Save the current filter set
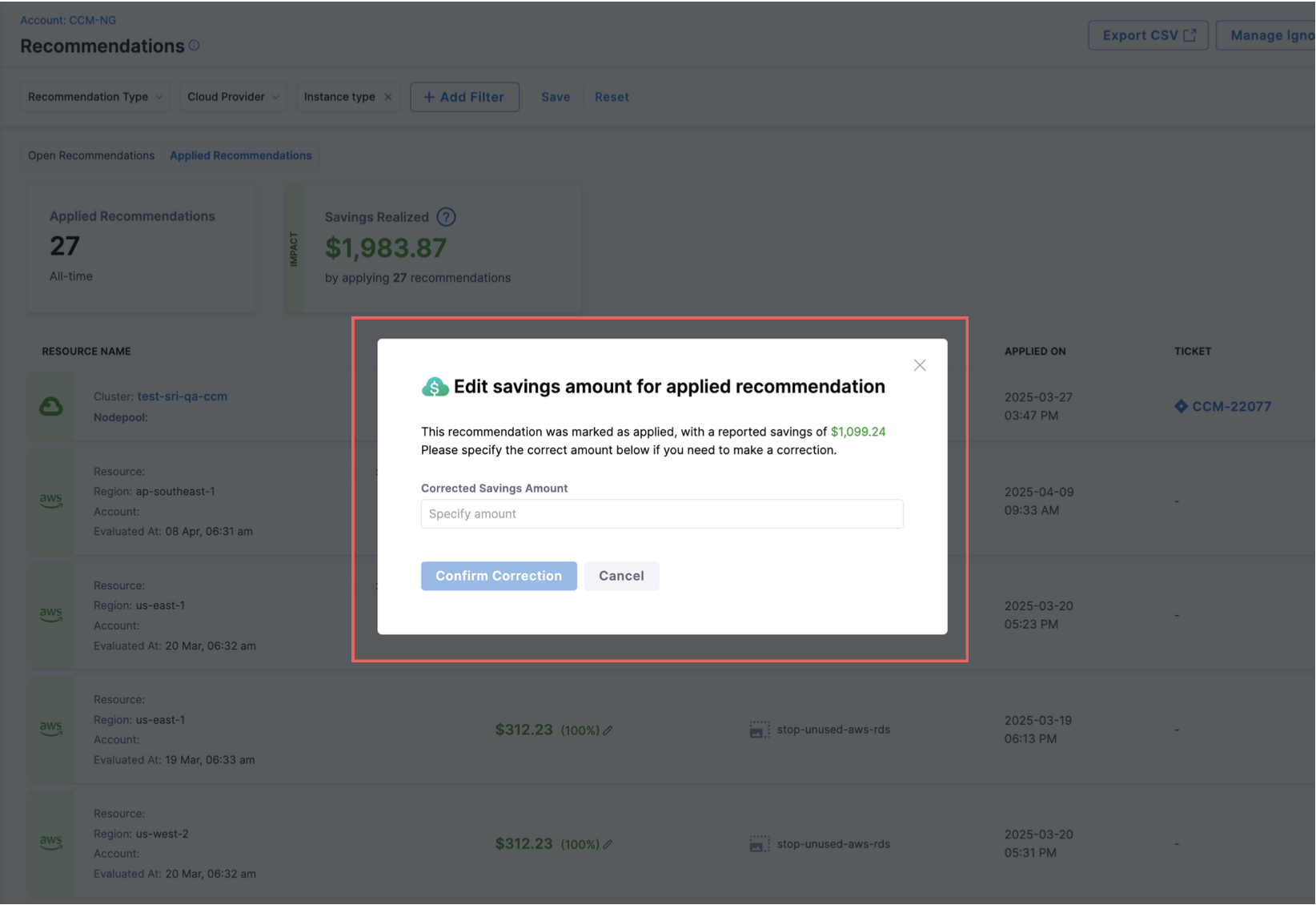 point(556,97)
